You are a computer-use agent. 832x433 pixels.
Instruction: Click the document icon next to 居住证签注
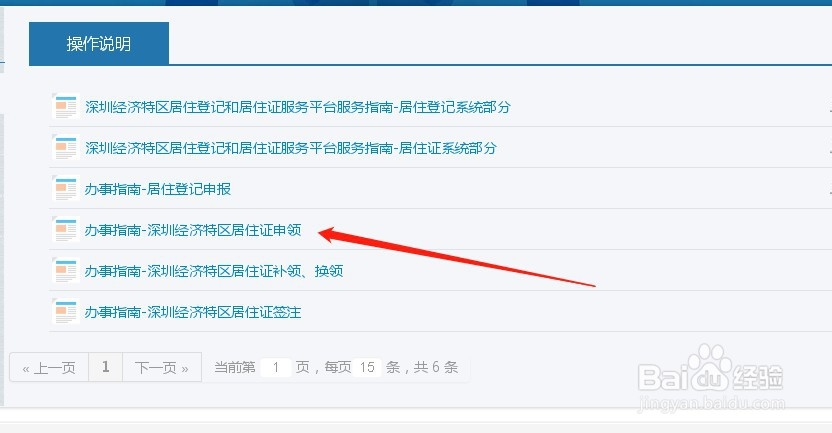[x=66, y=311]
